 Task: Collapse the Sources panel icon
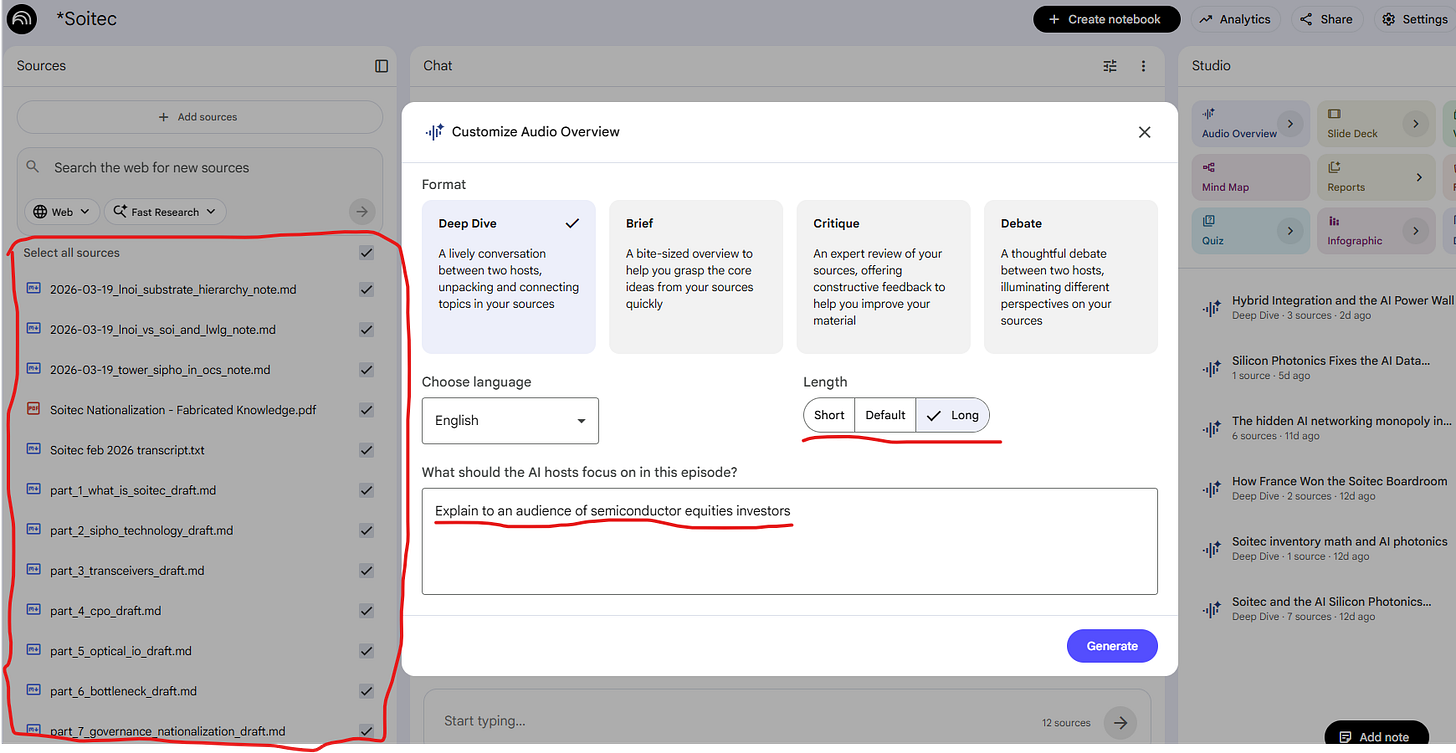pos(381,66)
